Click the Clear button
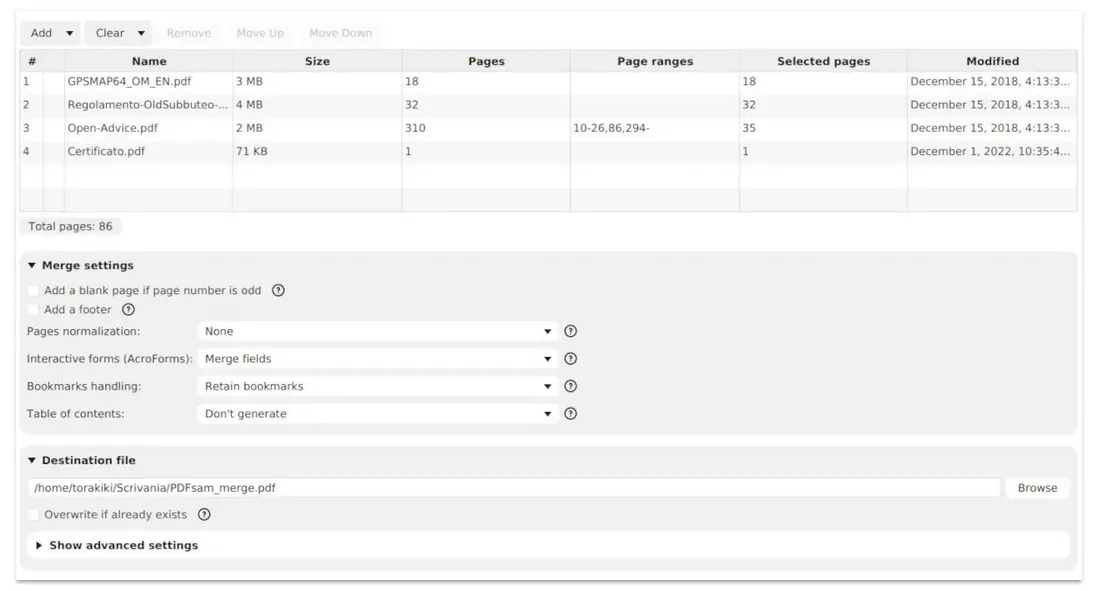1099x591 pixels. click(109, 33)
